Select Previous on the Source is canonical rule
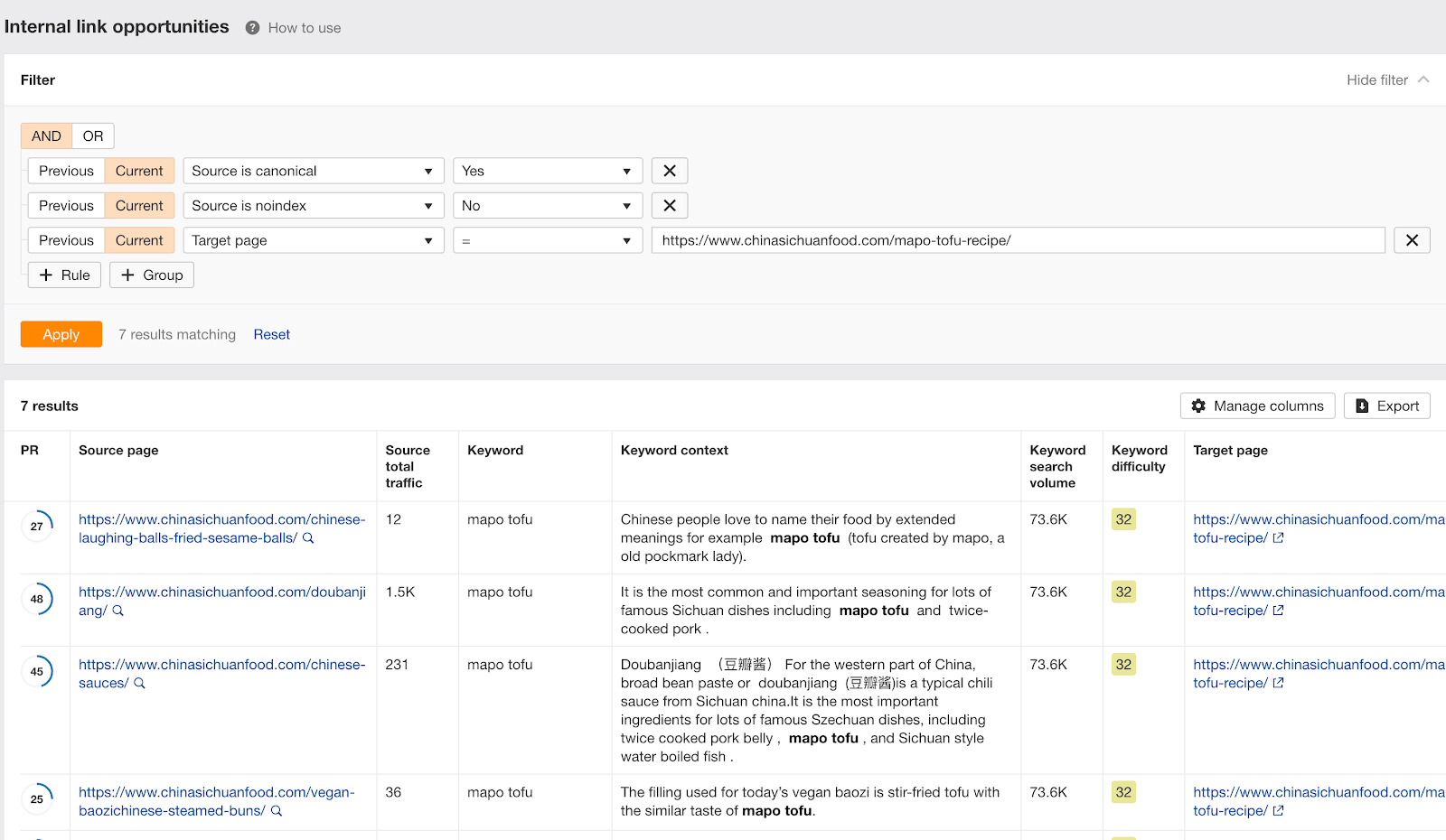This screenshot has height=840, width=1446. click(65, 170)
